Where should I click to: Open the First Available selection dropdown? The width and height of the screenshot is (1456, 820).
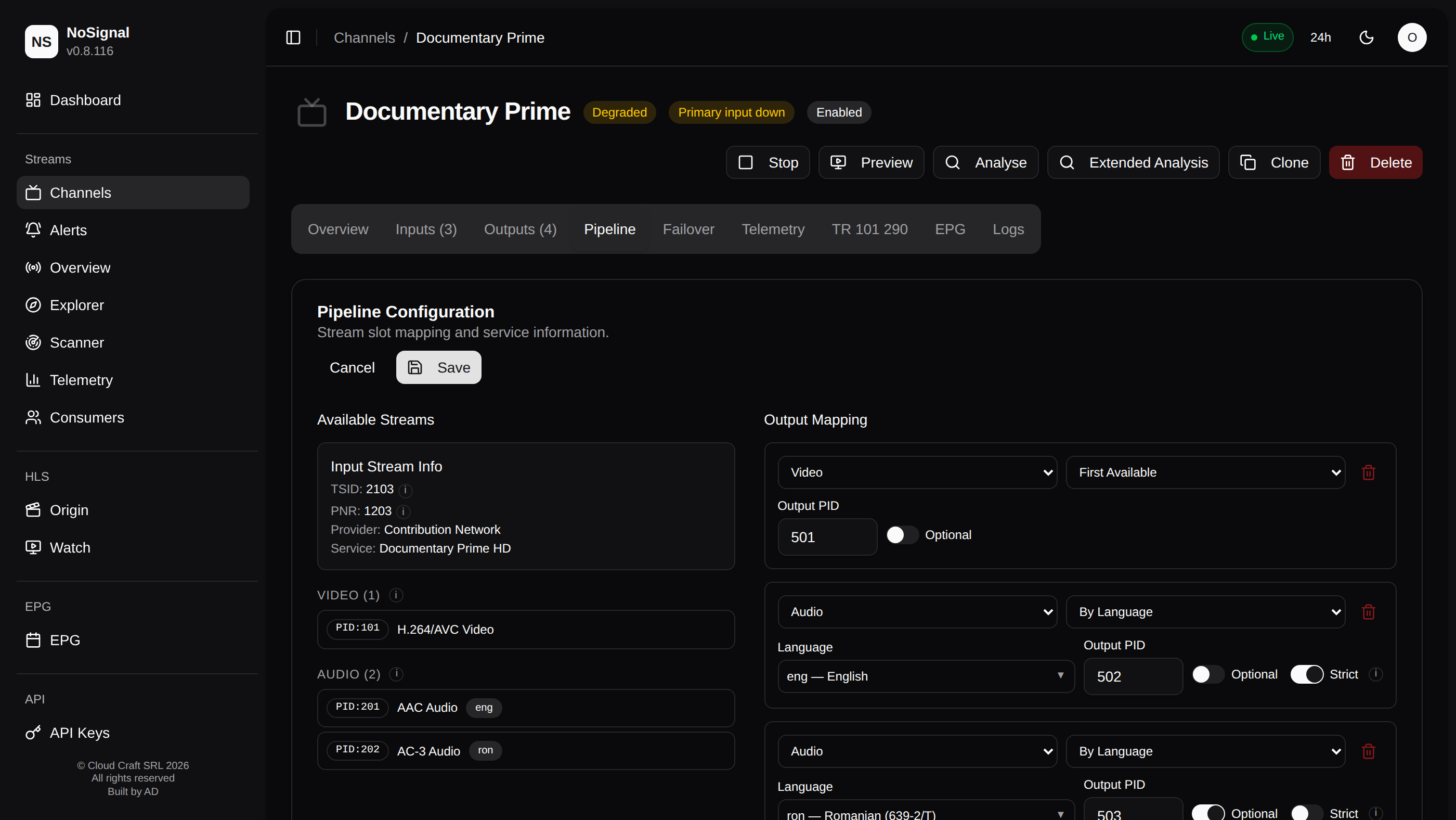[x=1205, y=472]
